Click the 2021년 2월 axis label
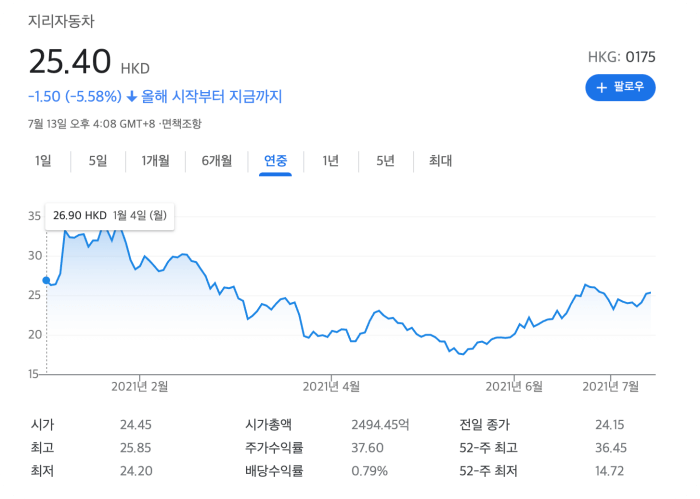This screenshot has height=499, width=700. pyautogui.click(x=140, y=387)
